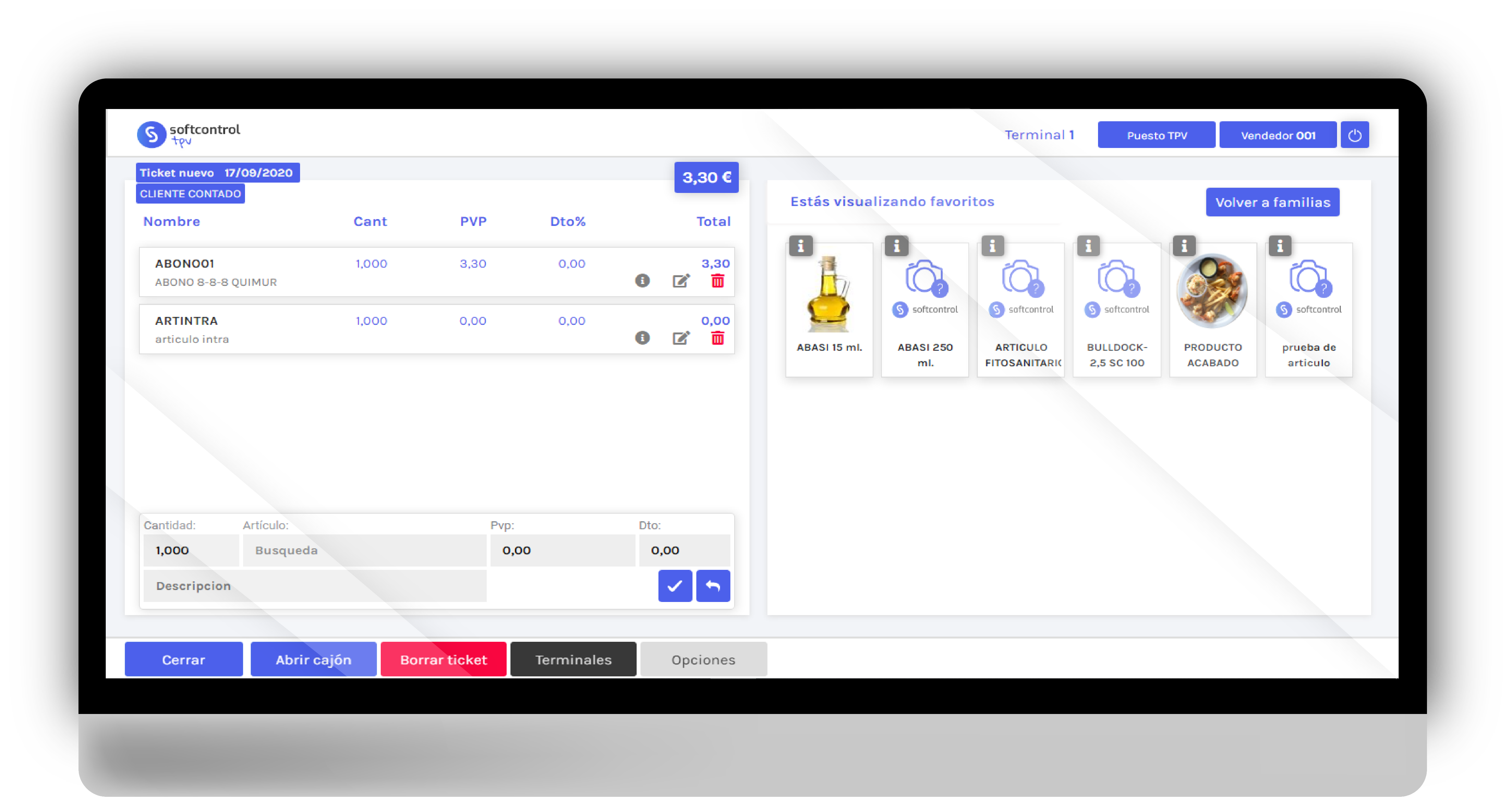Click the Total column header
The height and width of the screenshot is (799, 1512).
tap(713, 221)
